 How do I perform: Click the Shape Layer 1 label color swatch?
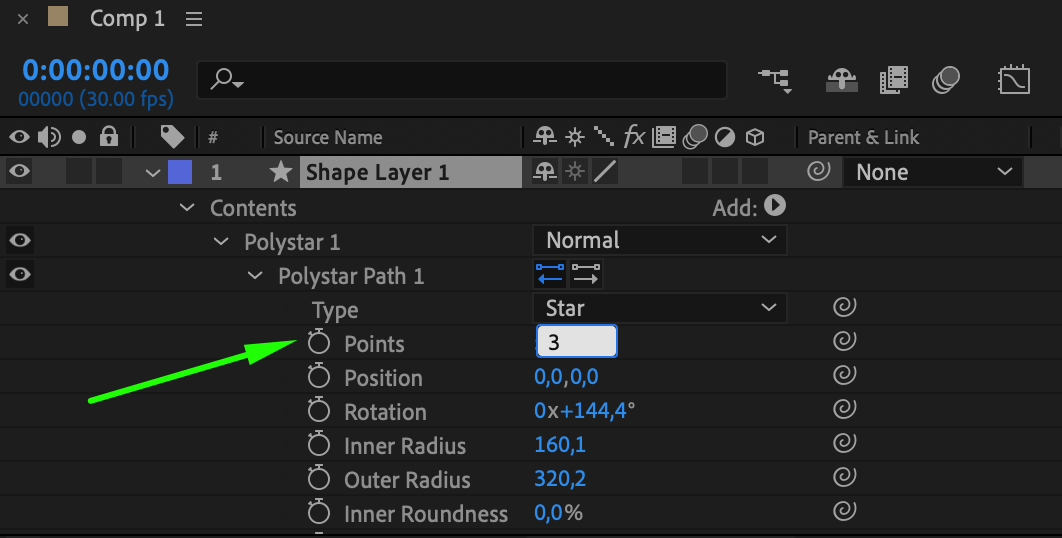point(180,172)
